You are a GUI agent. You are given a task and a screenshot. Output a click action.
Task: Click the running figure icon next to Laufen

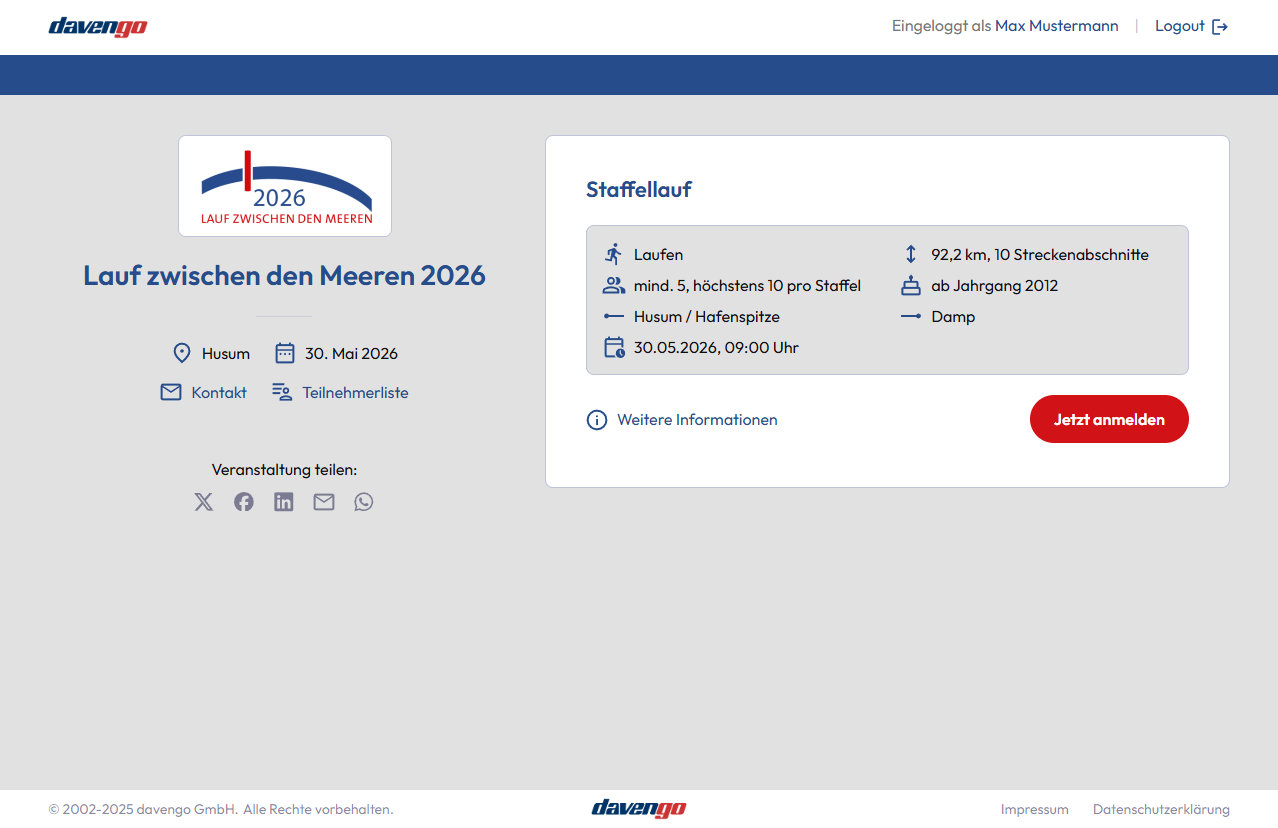pyautogui.click(x=614, y=254)
